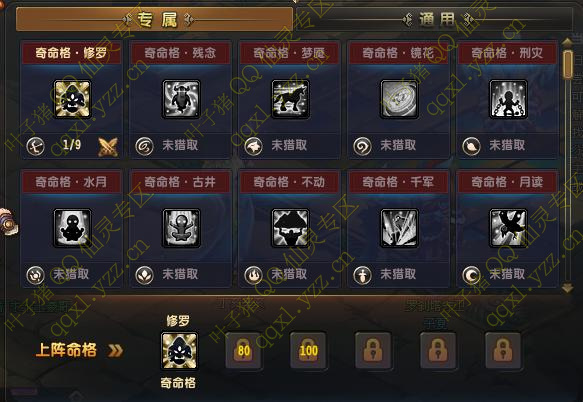Expand the 上阵命格 double-arrow
The height and width of the screenshot is (402, 583).
(115, 350)
